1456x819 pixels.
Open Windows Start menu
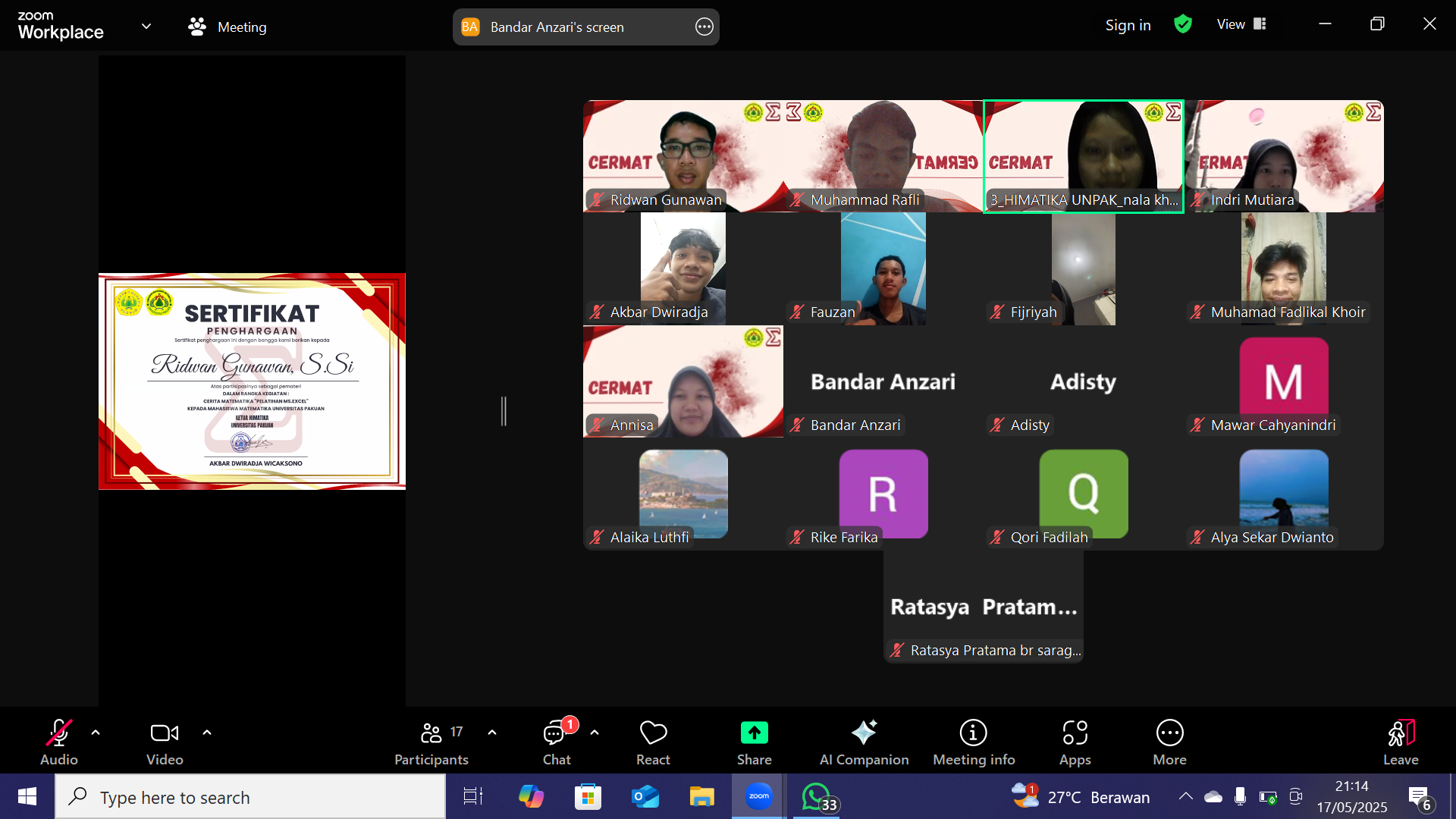pos(27,796)
